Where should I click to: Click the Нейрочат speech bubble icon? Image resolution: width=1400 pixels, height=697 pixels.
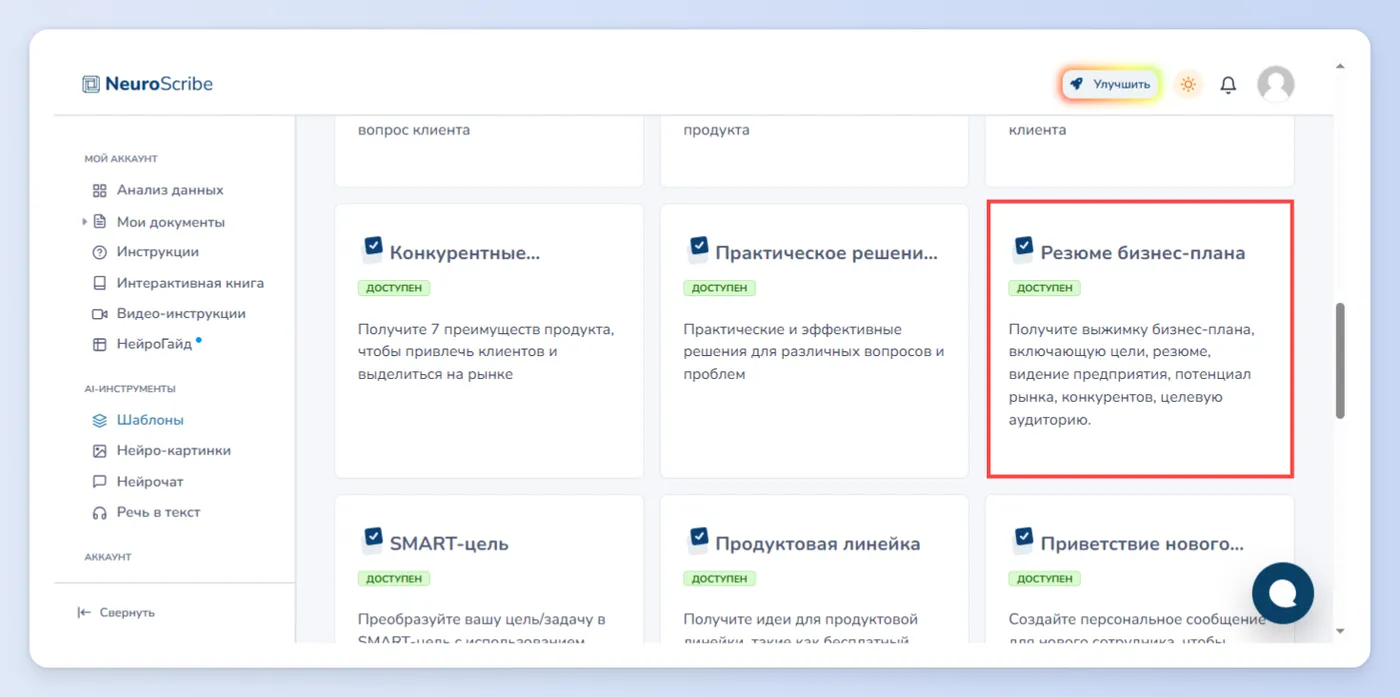pos(99,482)
